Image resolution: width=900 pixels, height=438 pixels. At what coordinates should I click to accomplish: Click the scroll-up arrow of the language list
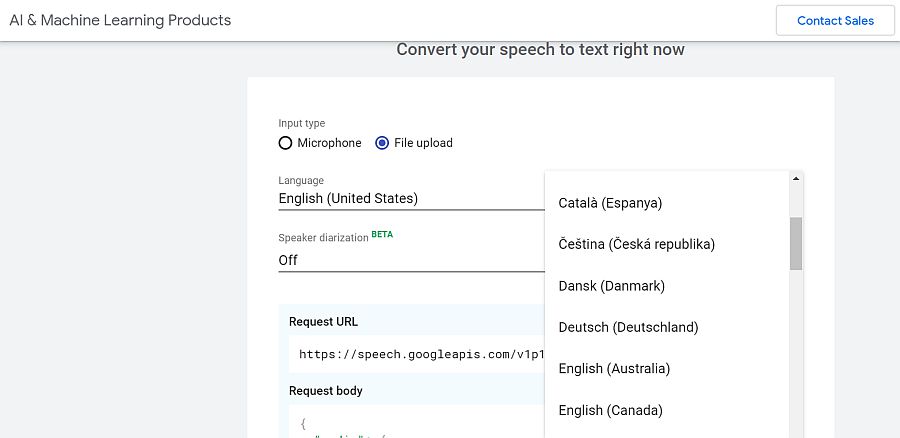pyautogui.click(x=796, y=179)
